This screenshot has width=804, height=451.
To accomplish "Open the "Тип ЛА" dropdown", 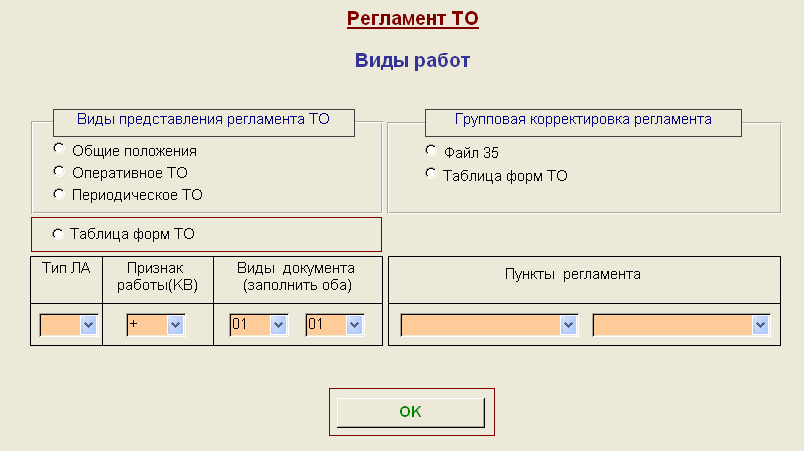I will click(x=88, y=325).
